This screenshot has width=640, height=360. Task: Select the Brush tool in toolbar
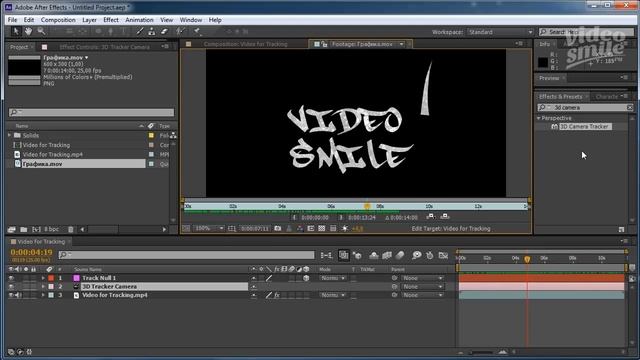click(140, 31)
